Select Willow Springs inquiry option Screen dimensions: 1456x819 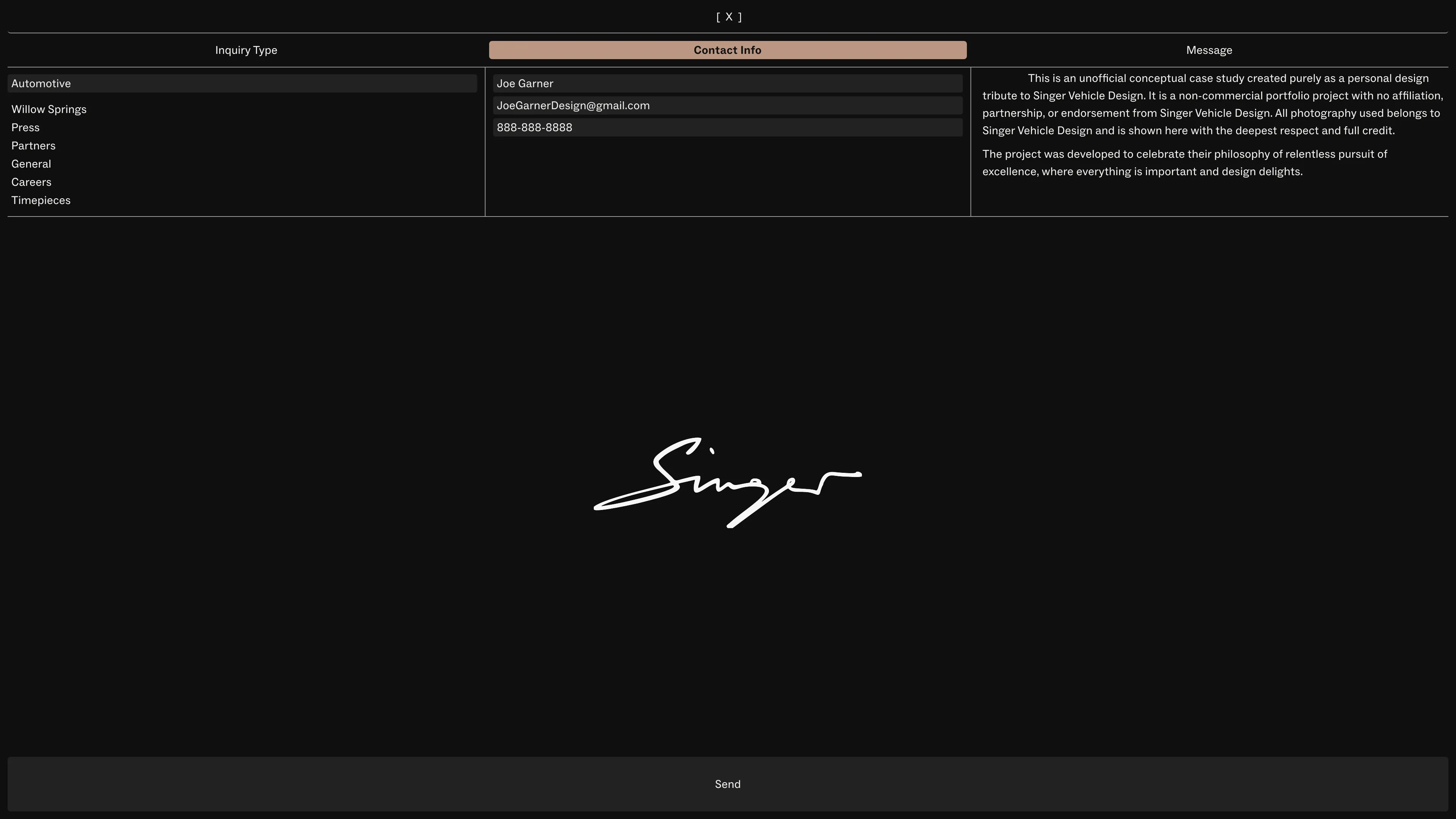49,109
